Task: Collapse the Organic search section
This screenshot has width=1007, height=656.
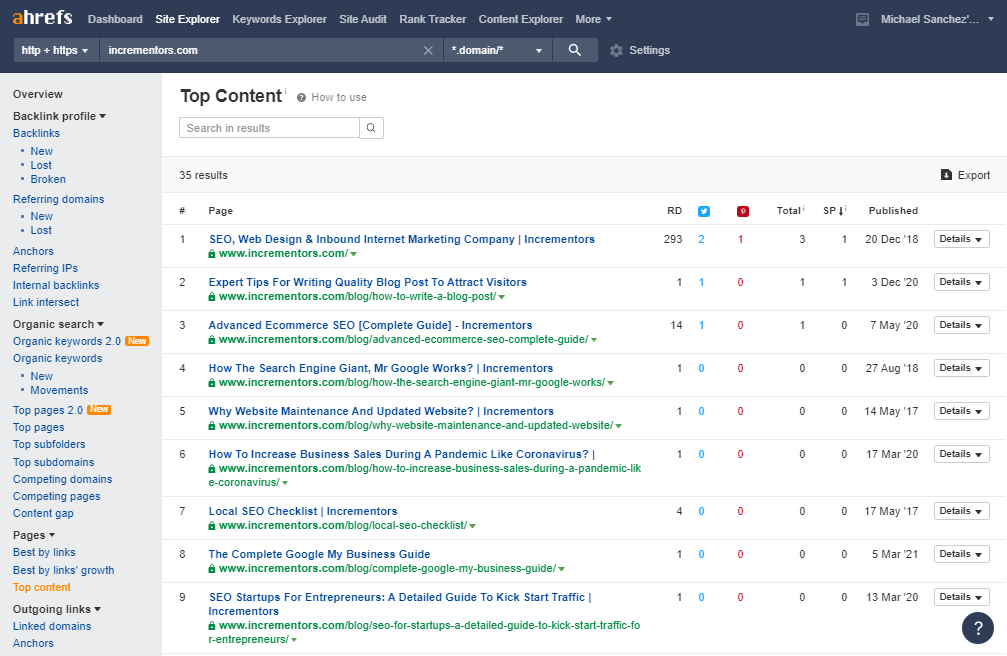Action: tap(58, 324)
